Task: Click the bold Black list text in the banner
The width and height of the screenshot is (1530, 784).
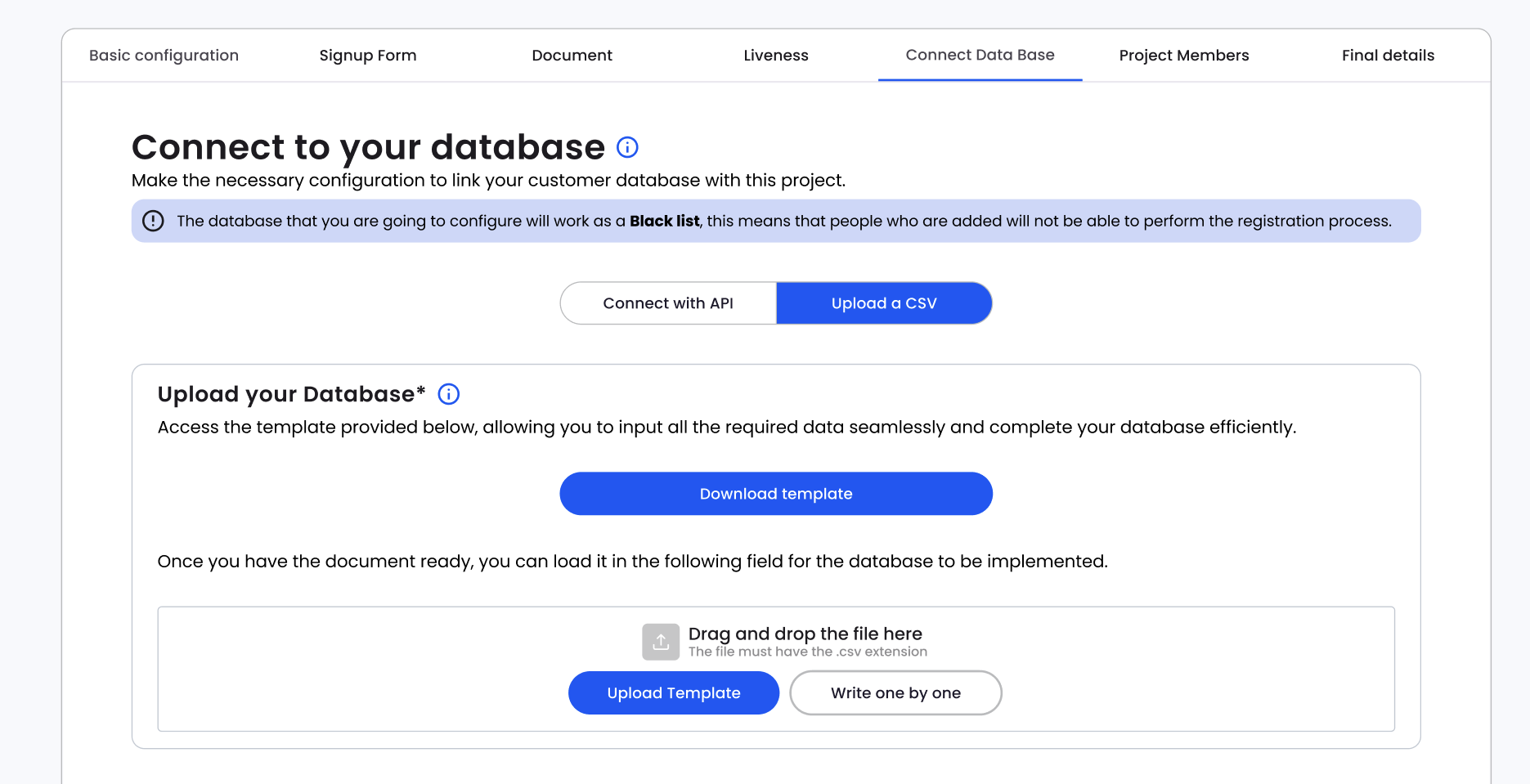Action: [x=664, y=221]
